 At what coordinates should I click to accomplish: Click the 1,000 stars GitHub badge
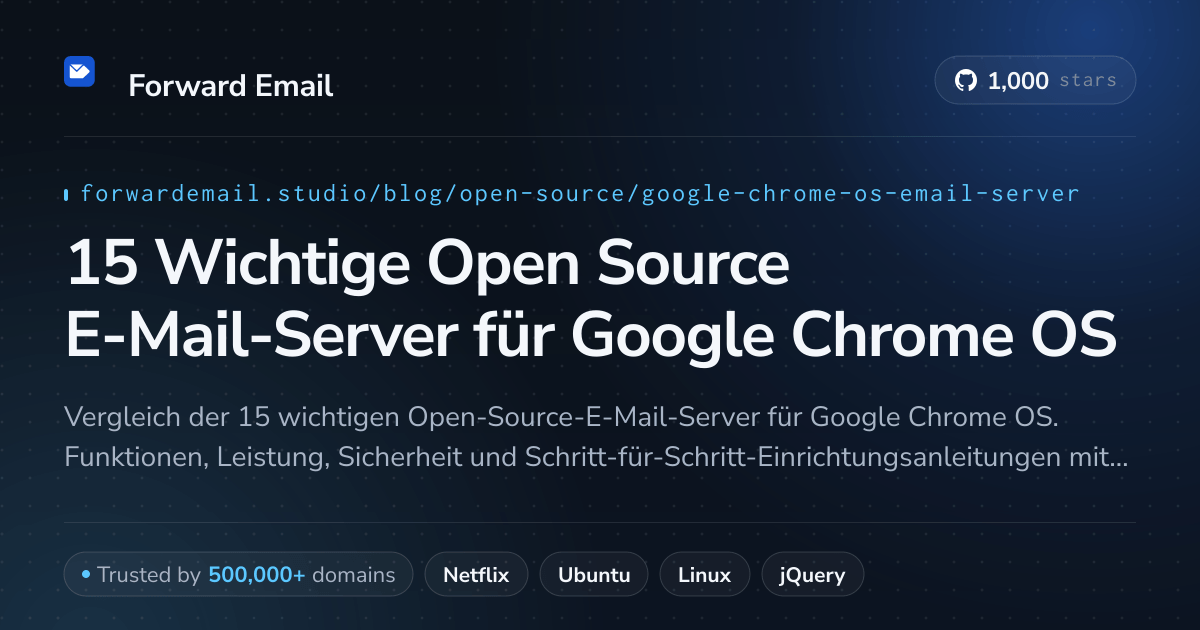[x=1035, y=81]
